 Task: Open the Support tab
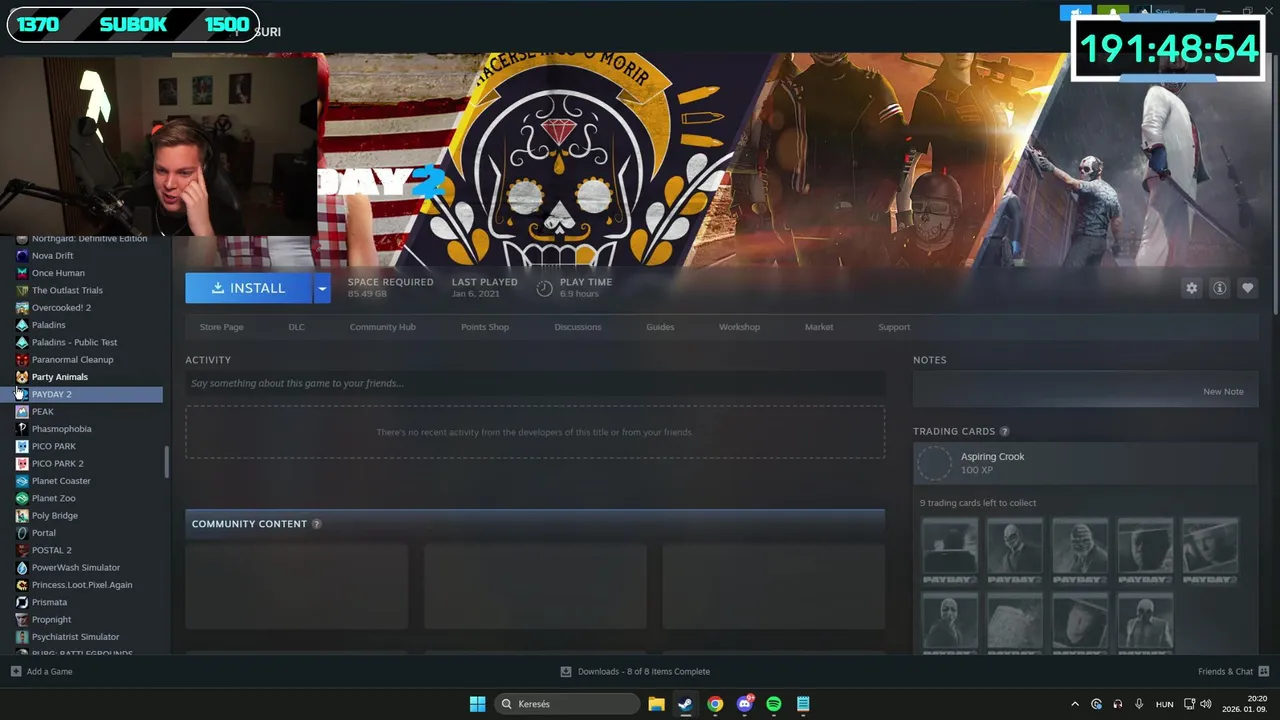click(x=894, y=327)
